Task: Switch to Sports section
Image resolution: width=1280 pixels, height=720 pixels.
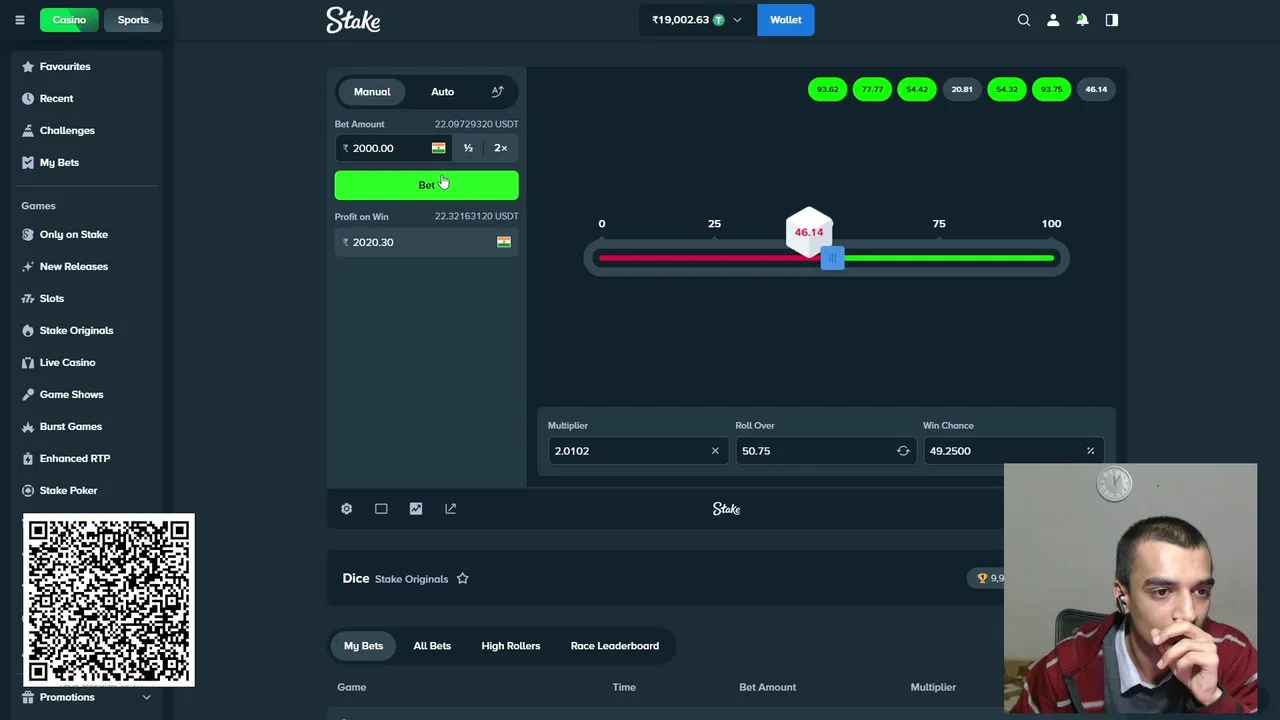Action: click(133, 20)
